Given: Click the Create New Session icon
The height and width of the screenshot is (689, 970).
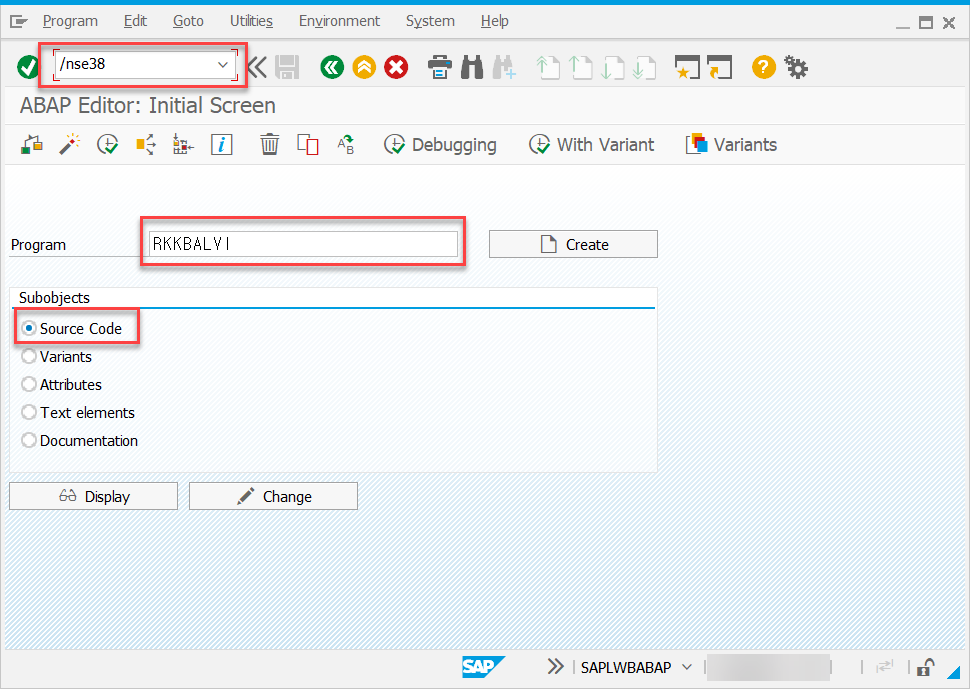Looking at the screenshot, I should pos(687,67).
